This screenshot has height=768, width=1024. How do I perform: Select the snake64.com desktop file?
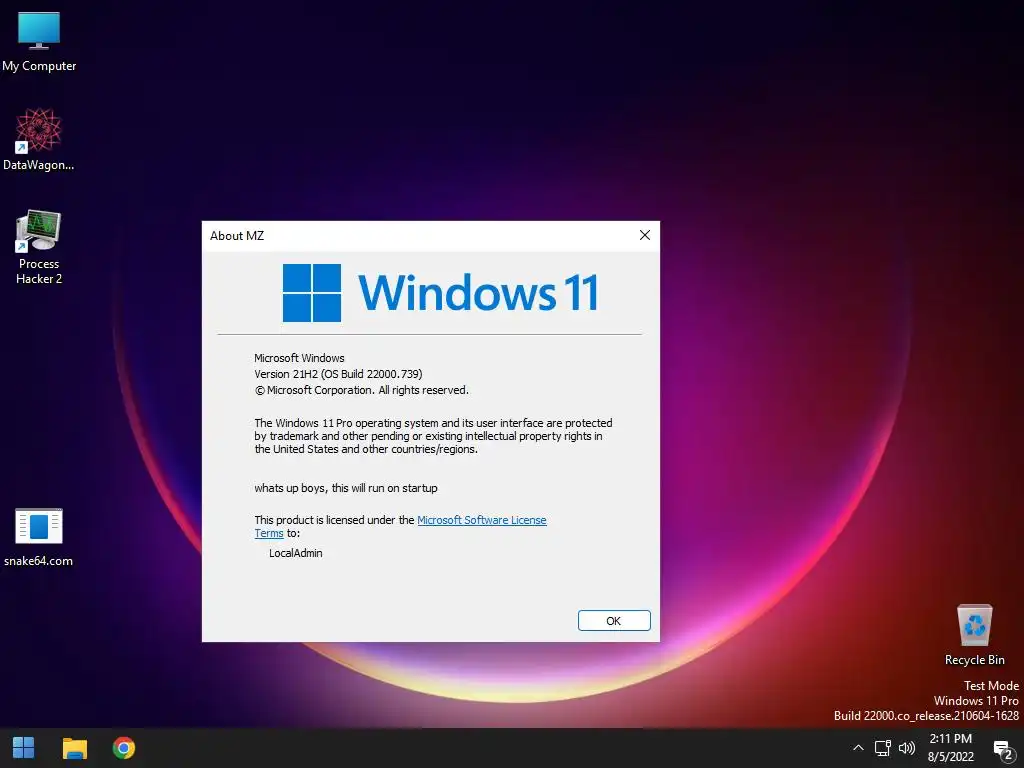click(x=39, y=537)
